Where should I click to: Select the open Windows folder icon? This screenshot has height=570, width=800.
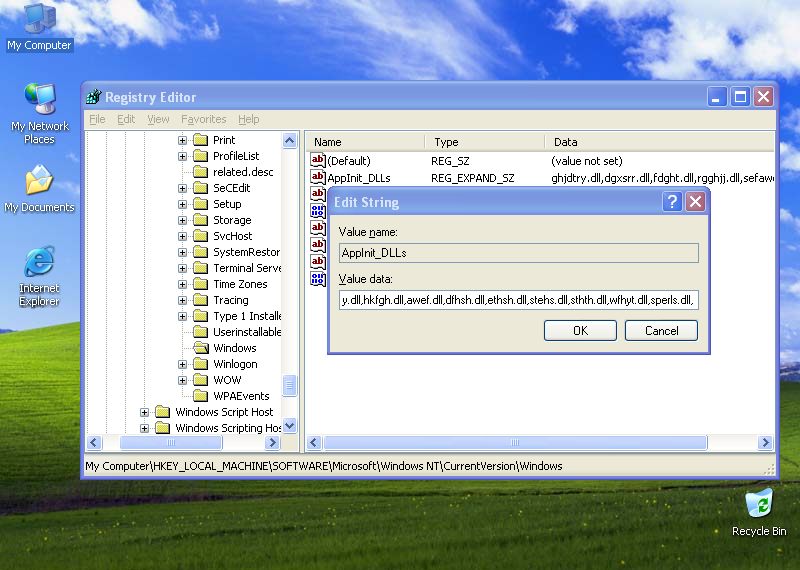click(x=201, y=348)
